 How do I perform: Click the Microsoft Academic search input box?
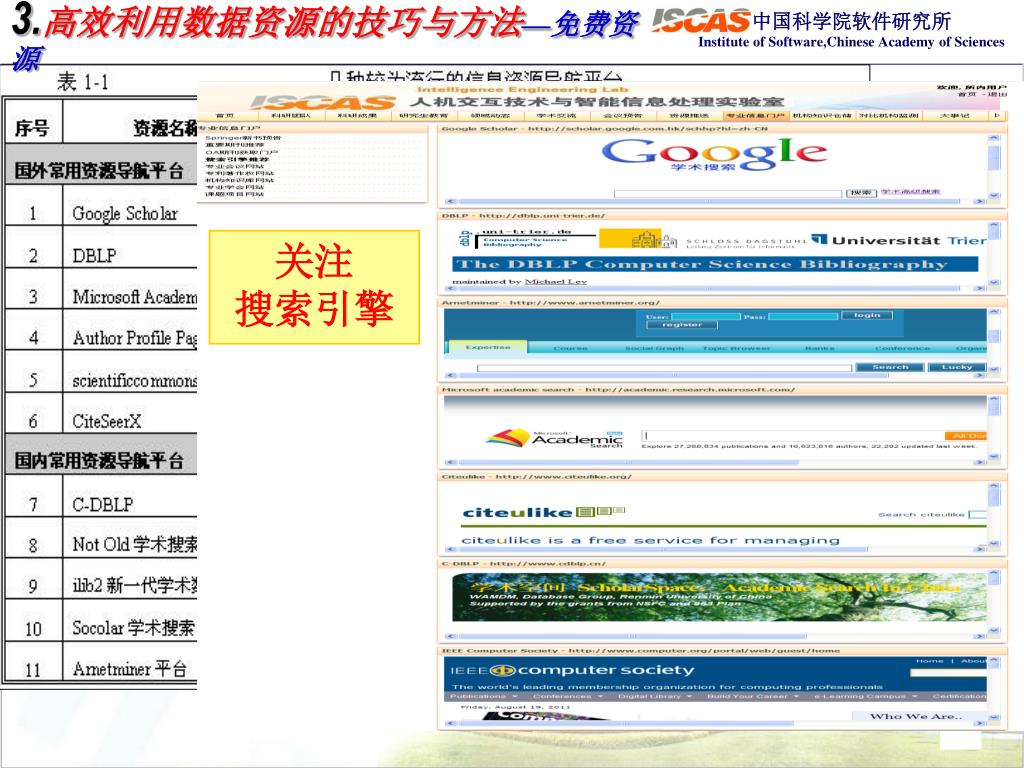(793, 436)
